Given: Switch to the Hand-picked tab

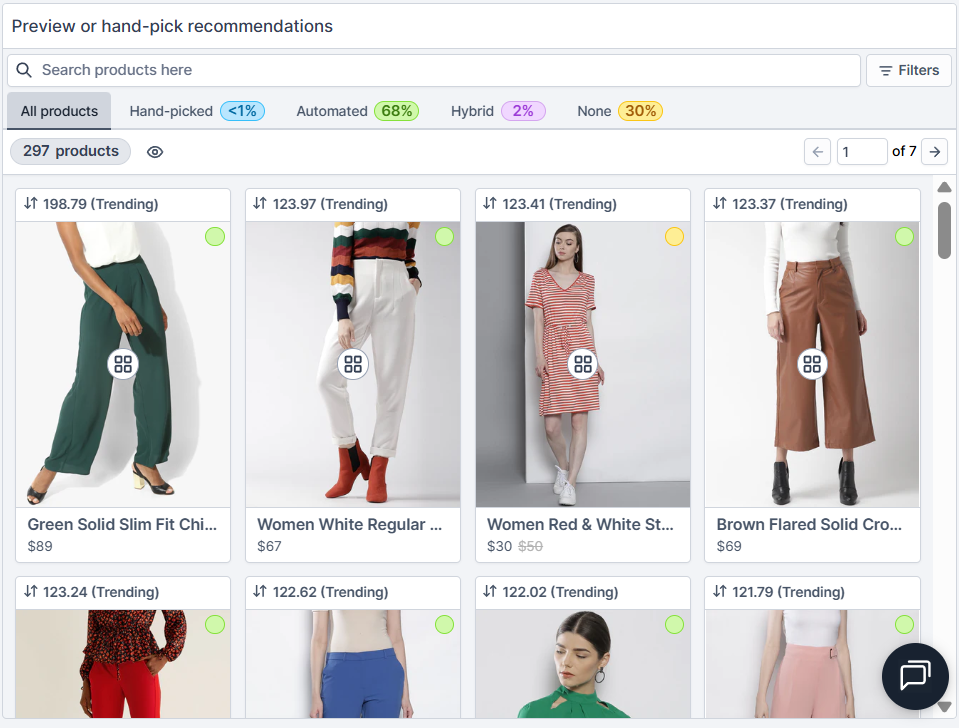Looking at the screenshot, I should [x=197, y=111].
